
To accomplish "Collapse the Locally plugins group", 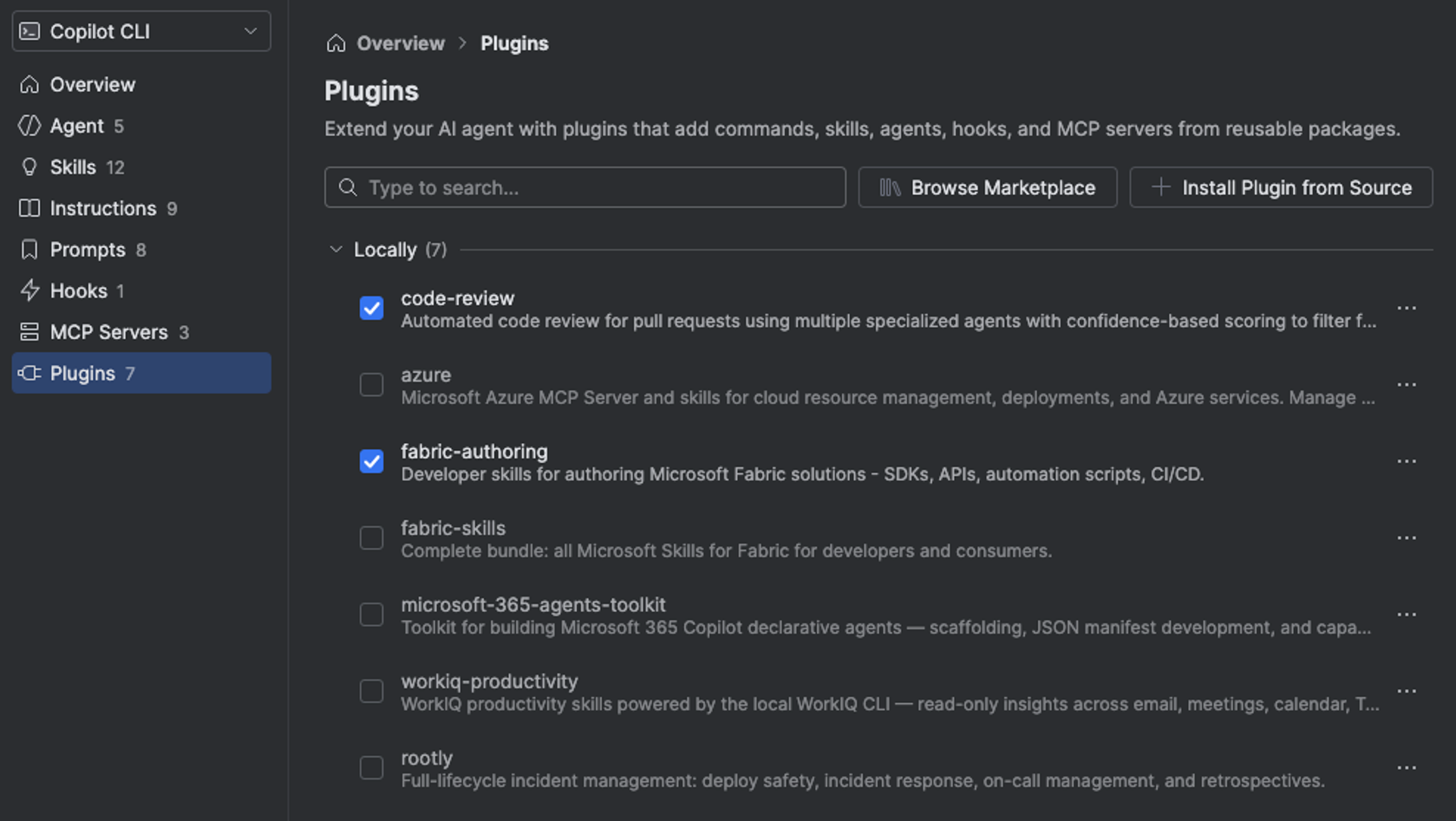I will [x=336, y=250].
